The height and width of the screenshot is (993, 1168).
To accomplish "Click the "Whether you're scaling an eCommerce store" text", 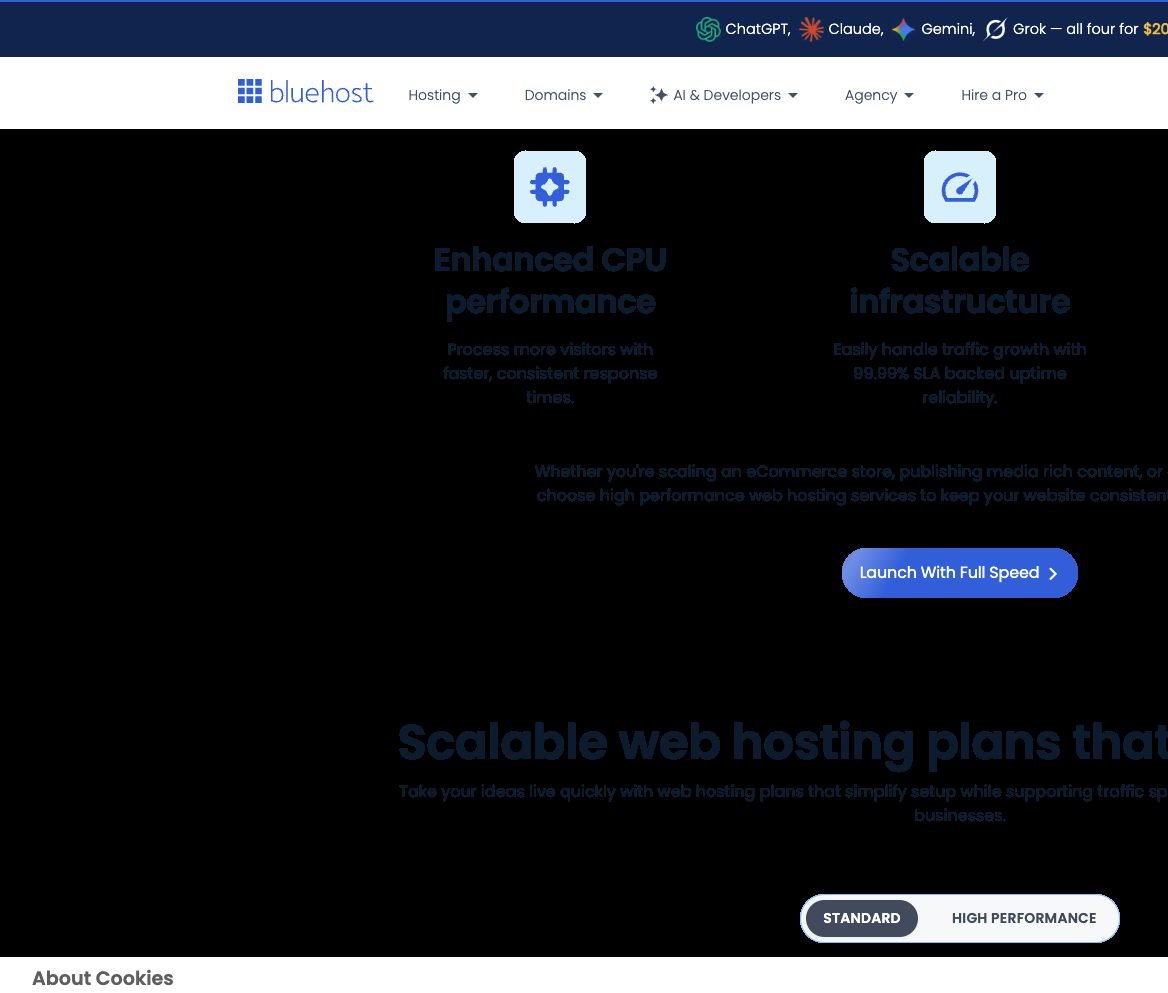I will coord(851,483).
